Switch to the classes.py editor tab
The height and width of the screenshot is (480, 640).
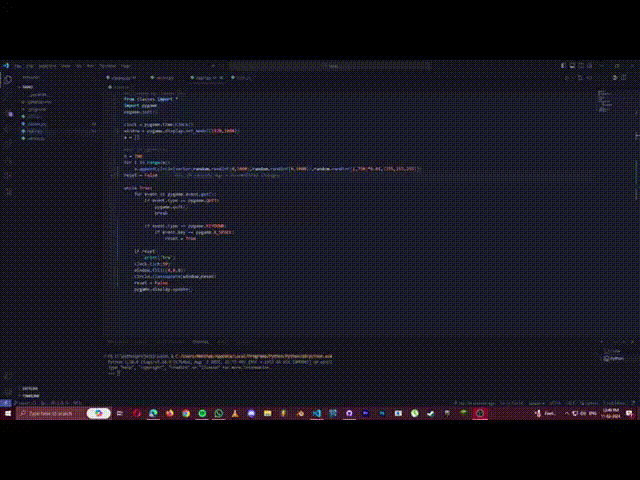pyautogui.click(x=124, y=78)
